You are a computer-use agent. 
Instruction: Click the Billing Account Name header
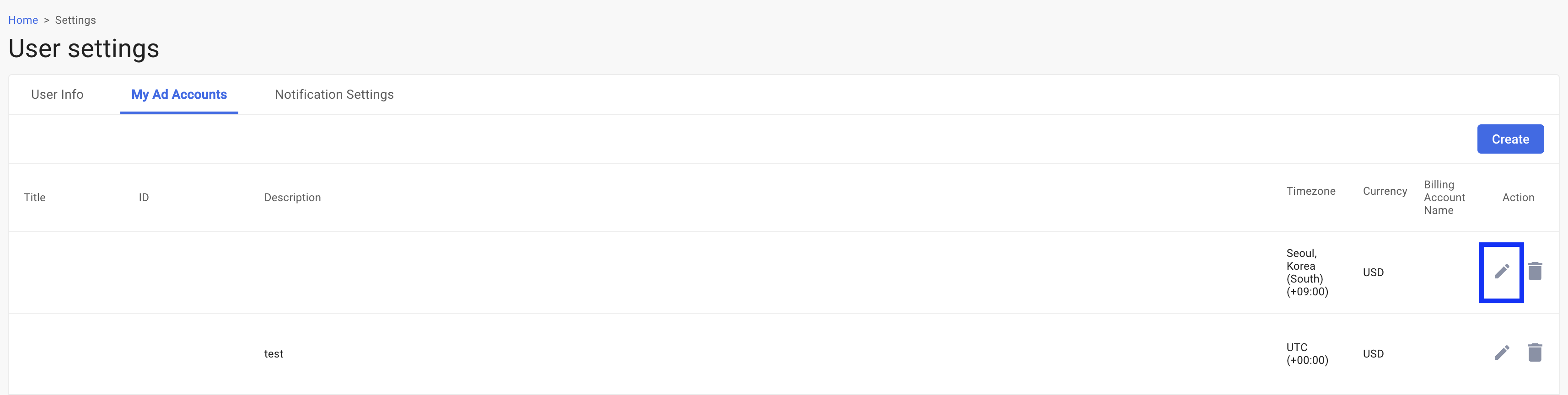point(1444,197)
